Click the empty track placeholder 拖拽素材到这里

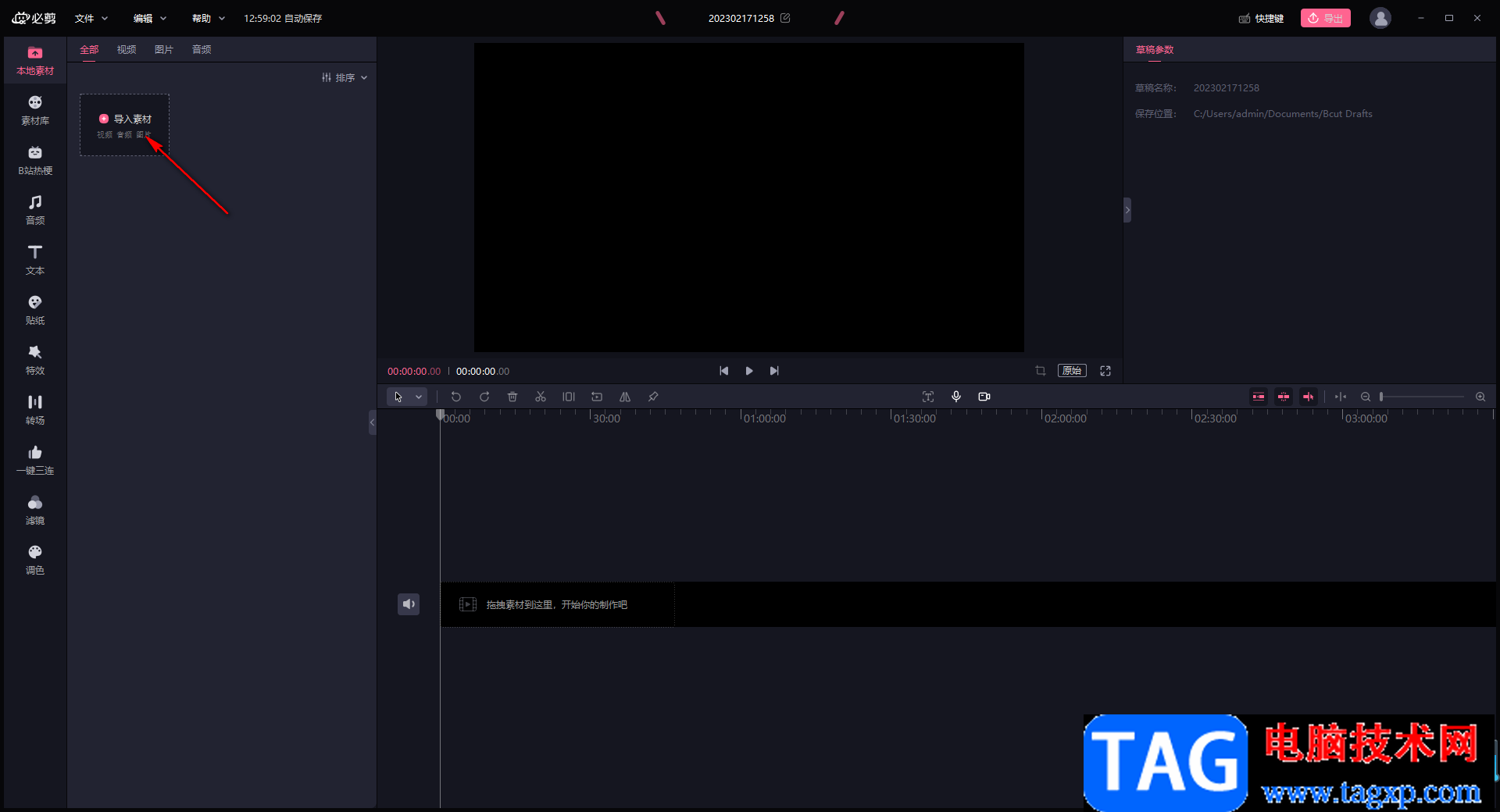pos(557,604)
